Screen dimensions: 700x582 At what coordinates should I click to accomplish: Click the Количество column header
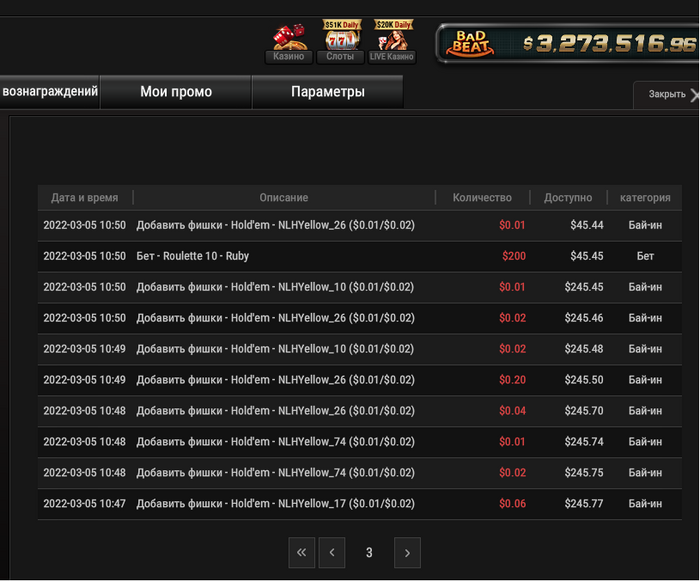pos(482,198)
